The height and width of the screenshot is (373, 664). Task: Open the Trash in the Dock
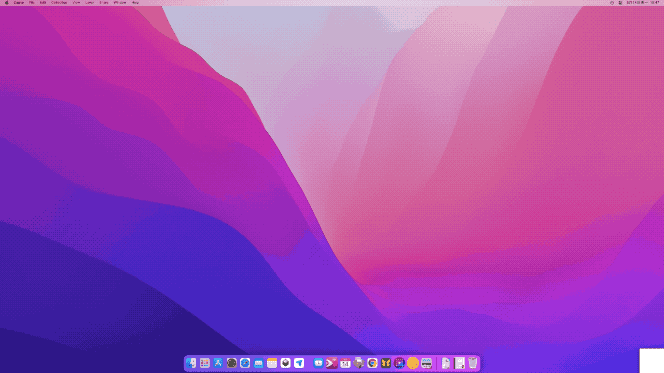pos(473,363)
